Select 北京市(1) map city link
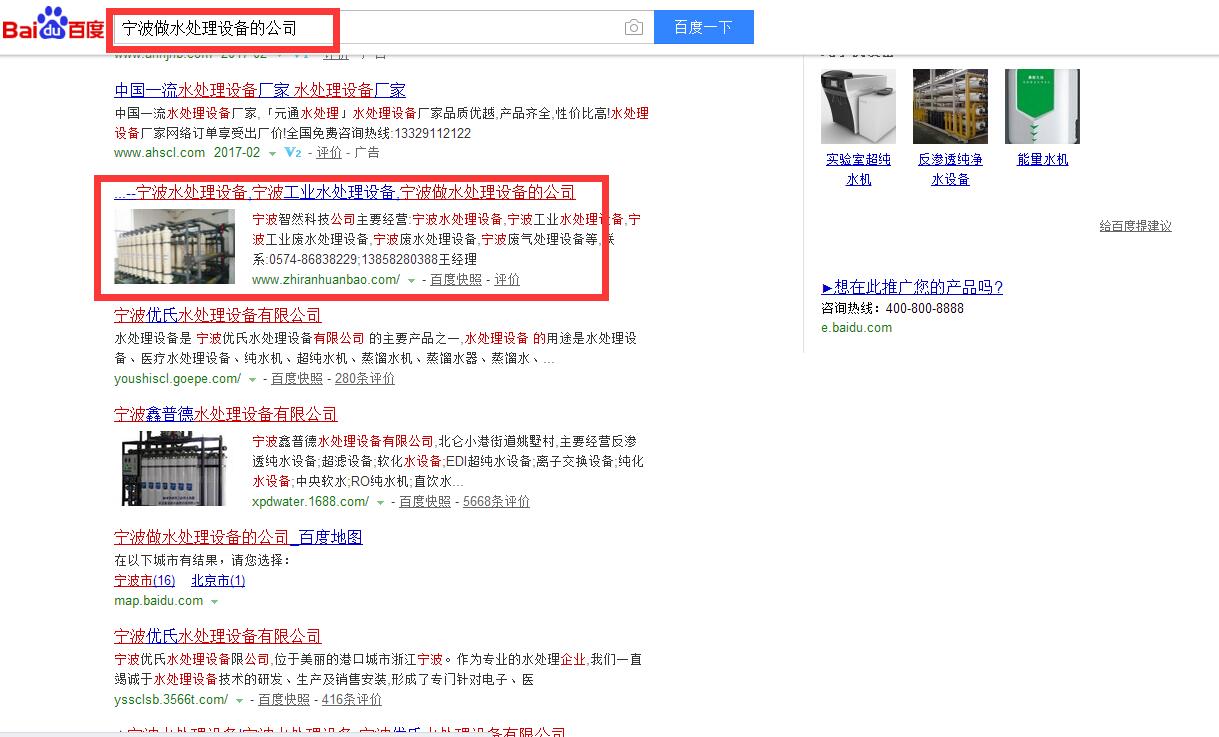 [218, 581]
